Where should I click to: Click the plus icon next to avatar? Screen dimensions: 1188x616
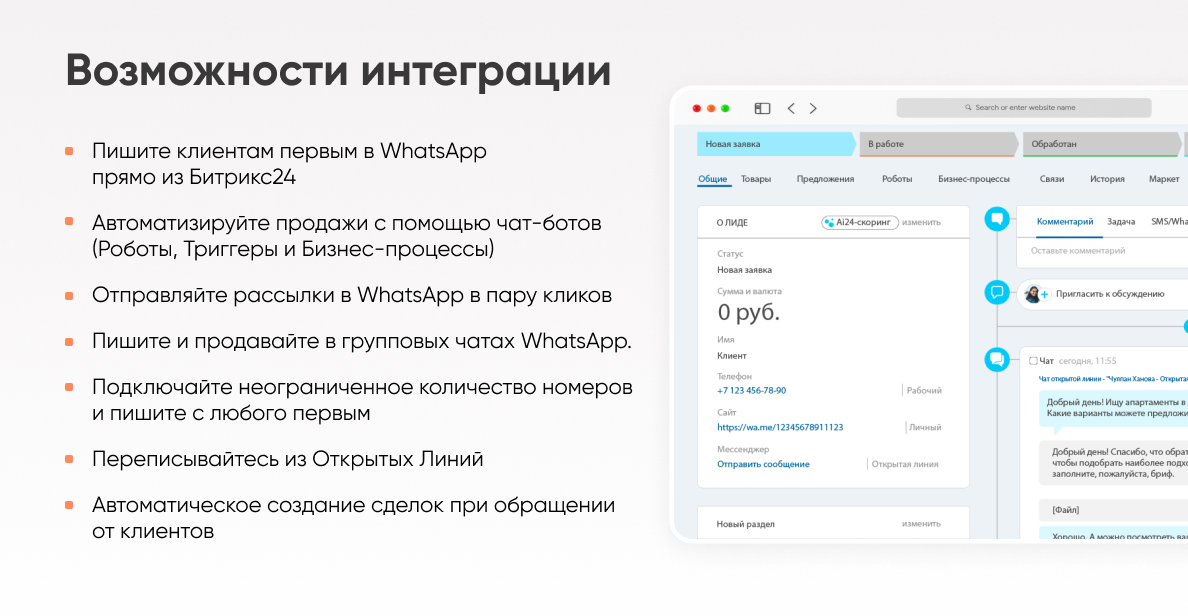click(x=1044, y=295)
